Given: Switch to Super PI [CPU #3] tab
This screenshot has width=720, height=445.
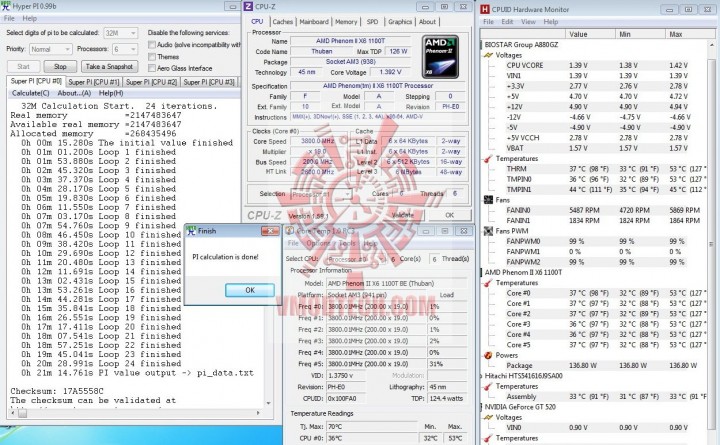Looking at the screenshot, I should (x=209, y=82).
